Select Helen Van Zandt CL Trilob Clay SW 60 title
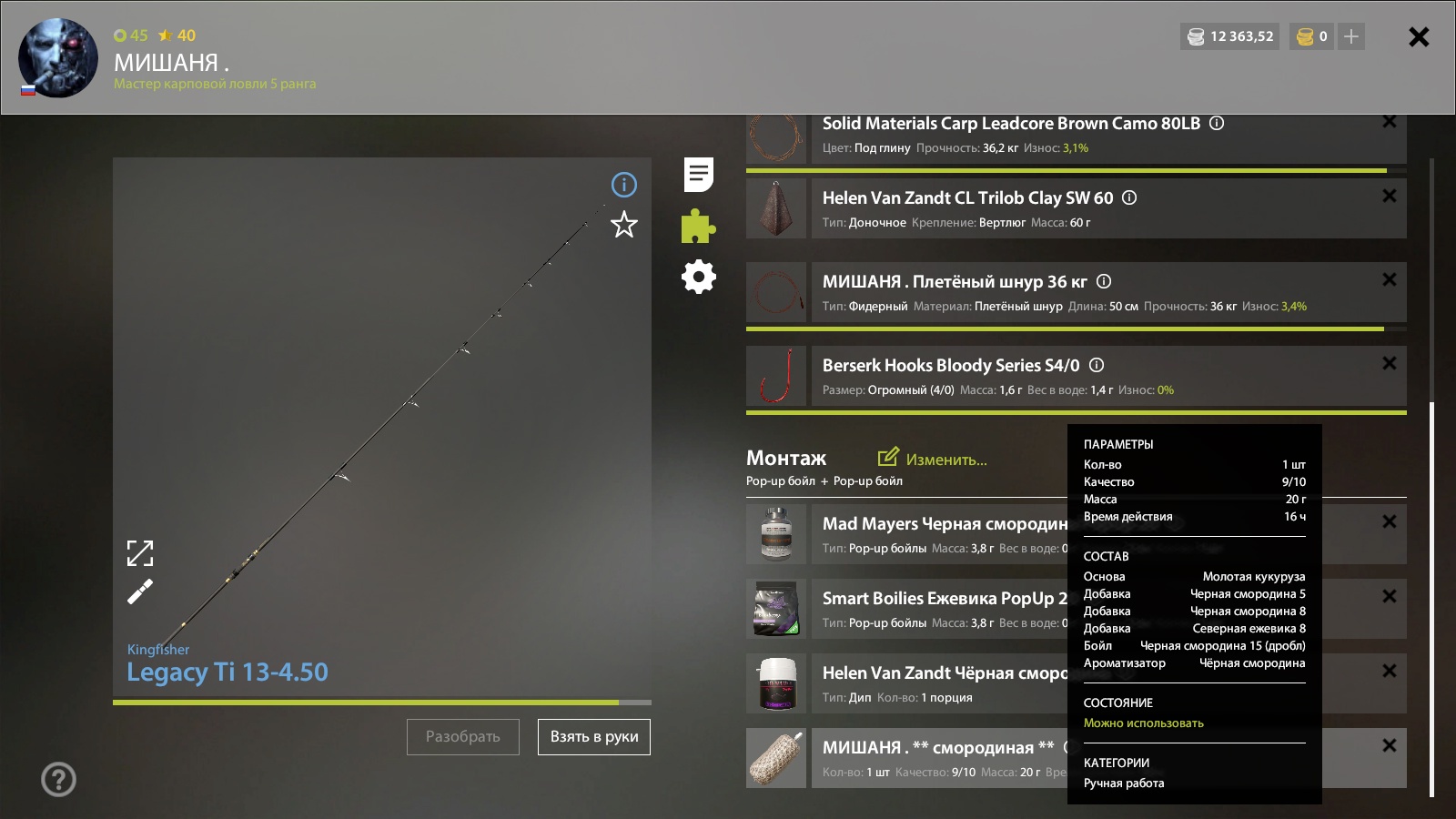Image resolution: width=1456 pixels, height=819 pixels. (968, 197)
